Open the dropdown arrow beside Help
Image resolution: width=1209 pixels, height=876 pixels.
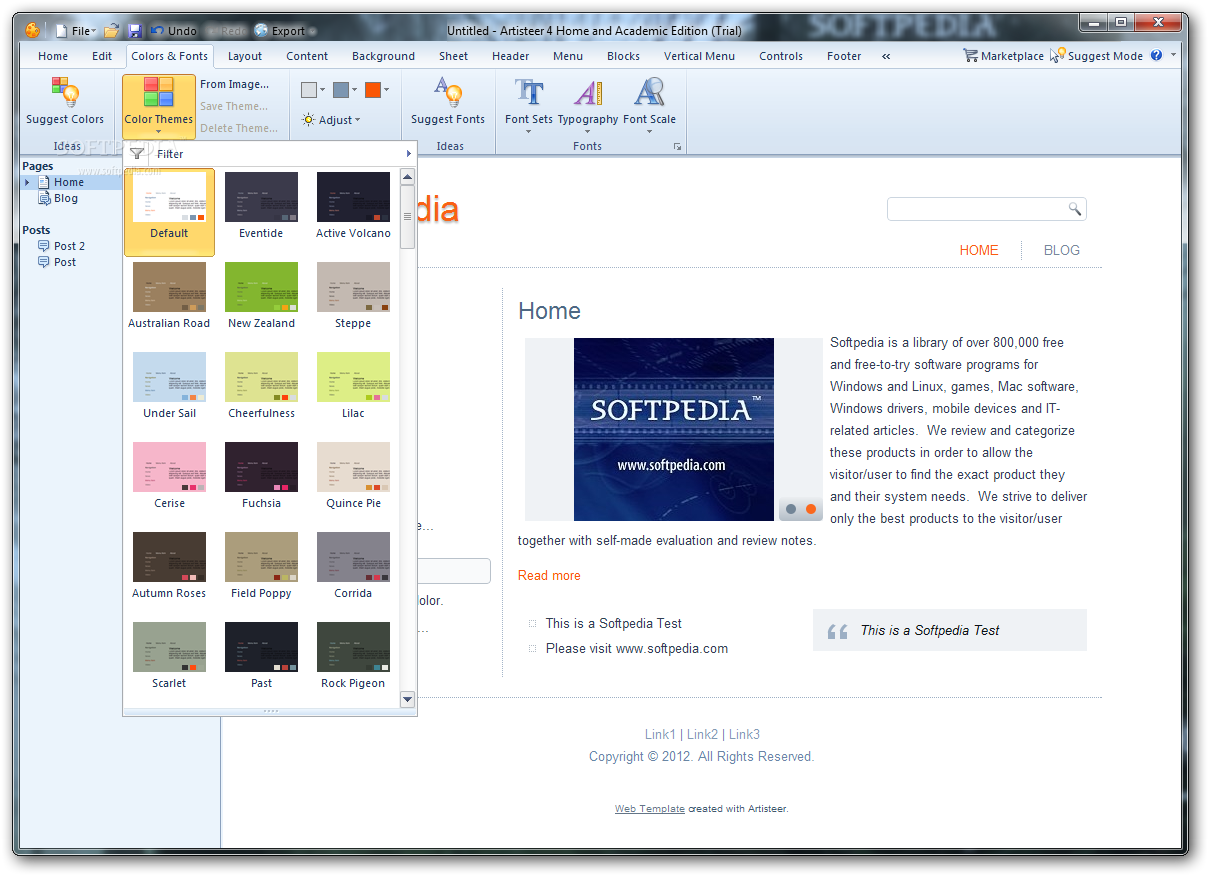[1173, 56]
